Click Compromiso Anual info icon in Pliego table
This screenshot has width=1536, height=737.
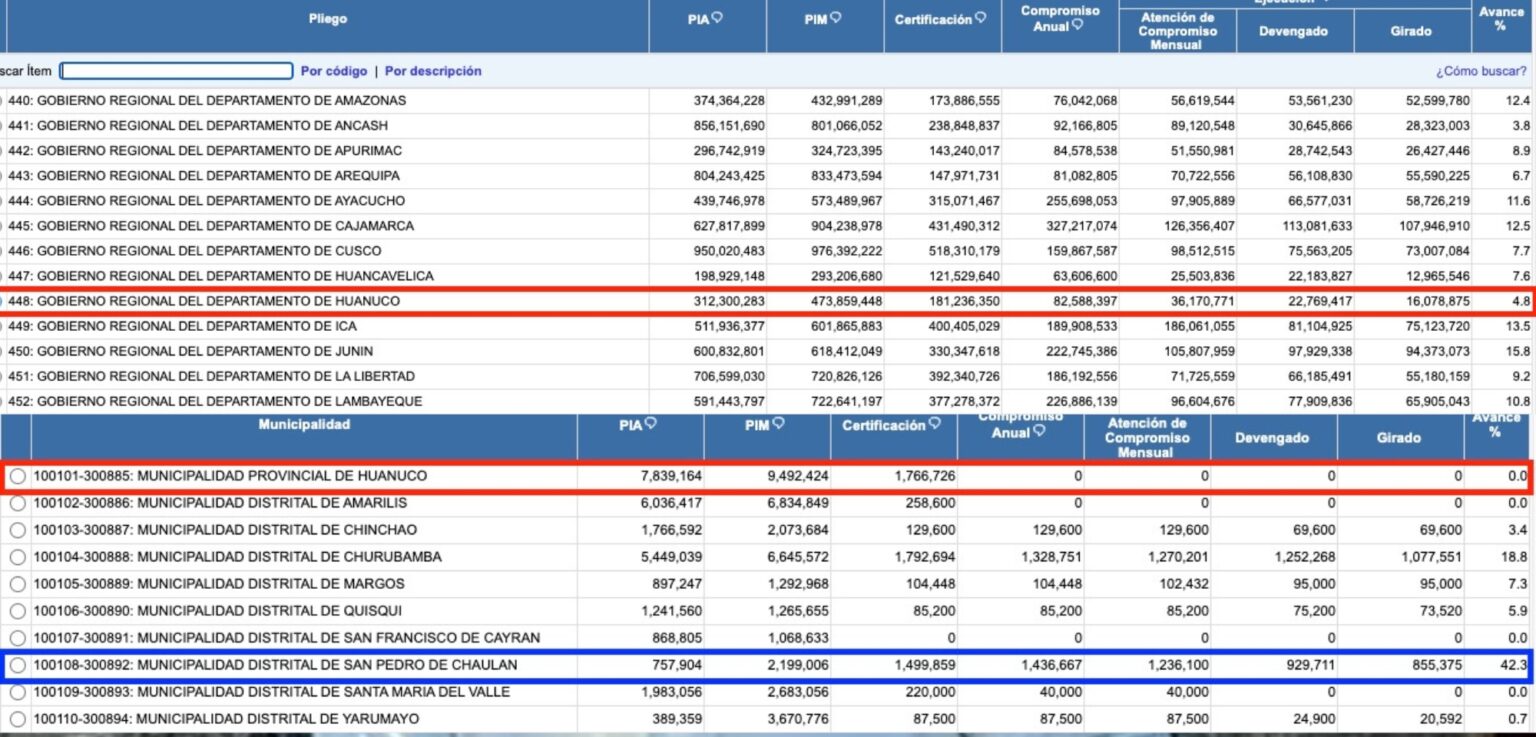click(1077, 25)
